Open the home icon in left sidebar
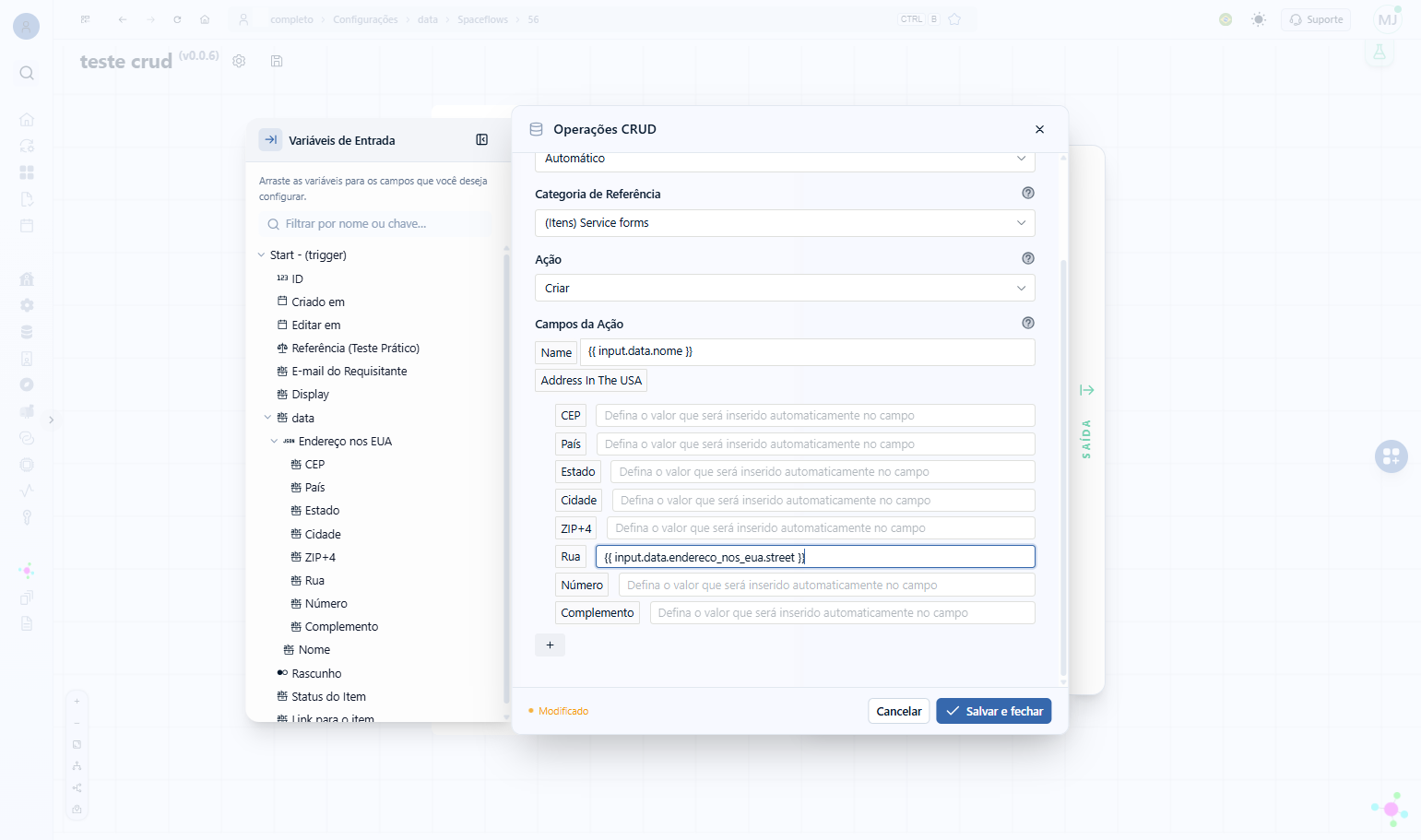This screenshot has width=1421, height=840. point(27,120)
